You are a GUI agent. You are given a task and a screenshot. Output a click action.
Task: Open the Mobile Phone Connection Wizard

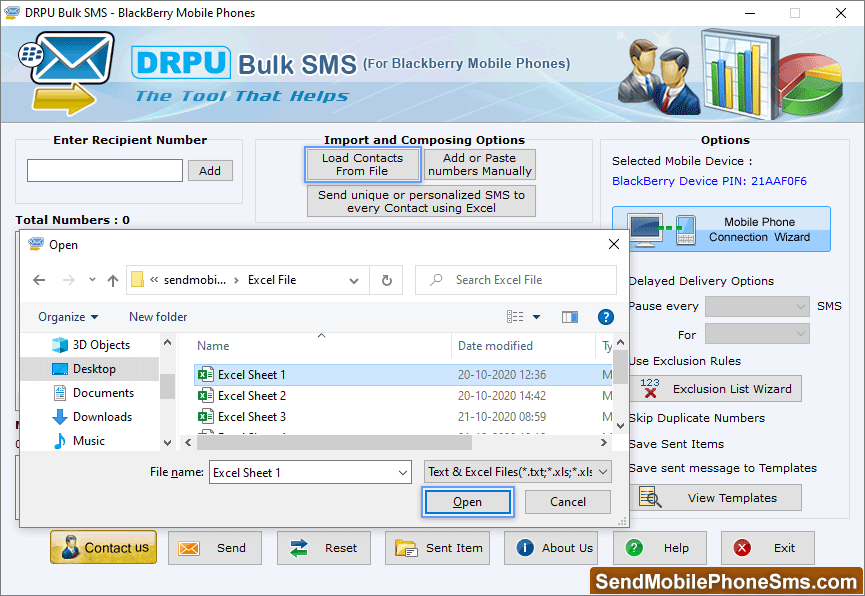tap(721, 229)
